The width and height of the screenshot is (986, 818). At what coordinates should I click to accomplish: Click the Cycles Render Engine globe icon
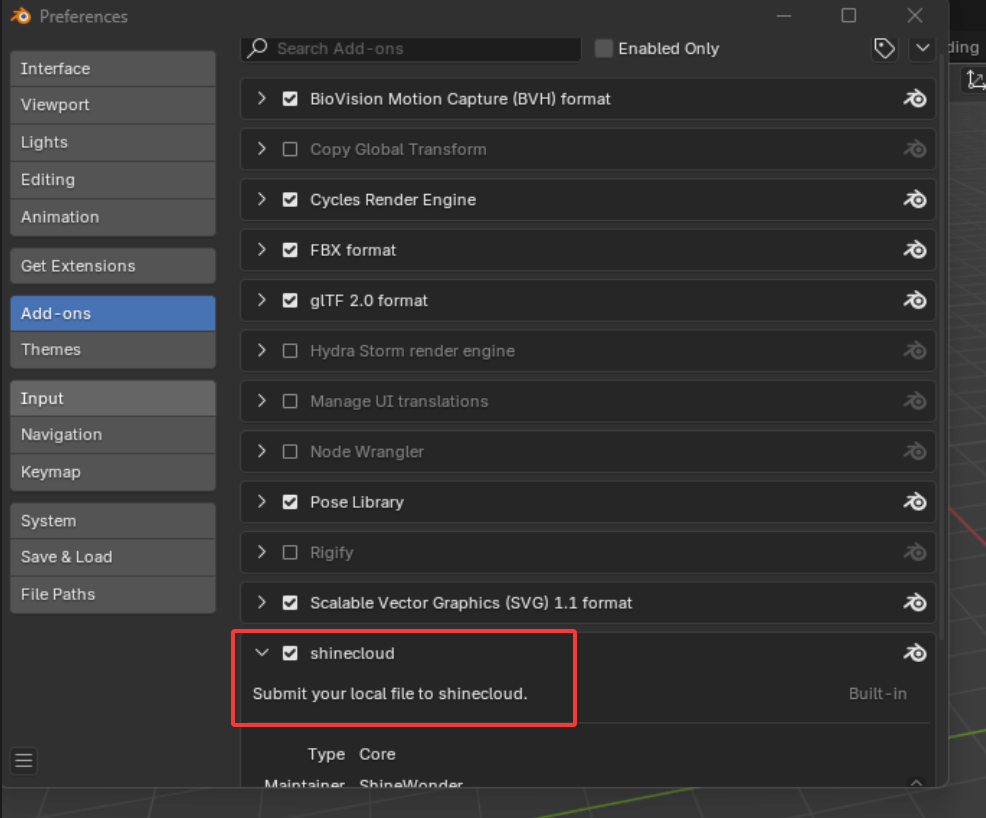[915, 199]
